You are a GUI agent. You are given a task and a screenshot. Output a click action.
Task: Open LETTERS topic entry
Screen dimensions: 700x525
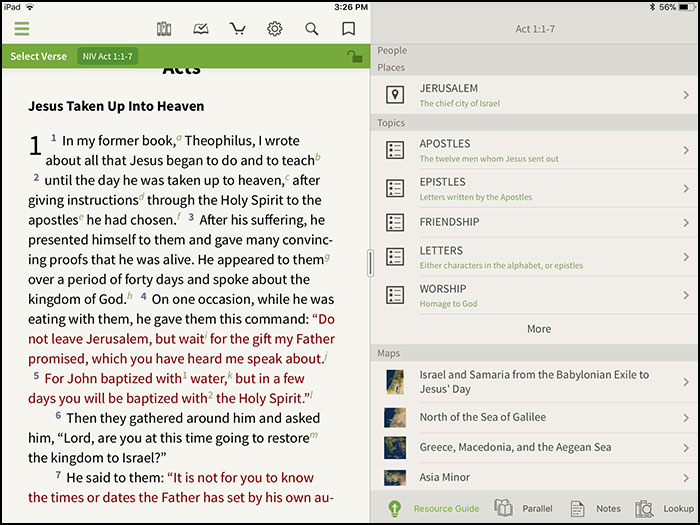(x=535, y=257)
